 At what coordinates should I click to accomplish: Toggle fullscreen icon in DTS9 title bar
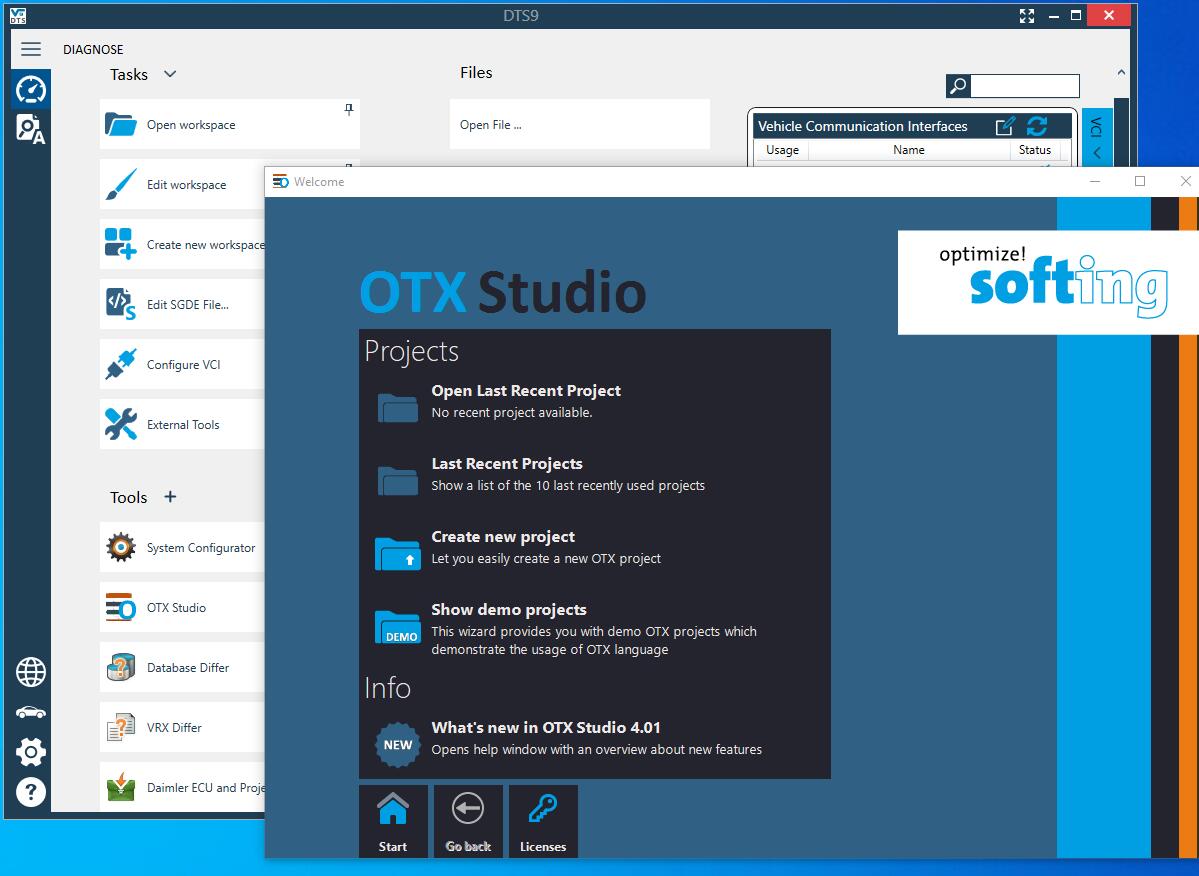pyautogui.click(x=1027, y=16)
